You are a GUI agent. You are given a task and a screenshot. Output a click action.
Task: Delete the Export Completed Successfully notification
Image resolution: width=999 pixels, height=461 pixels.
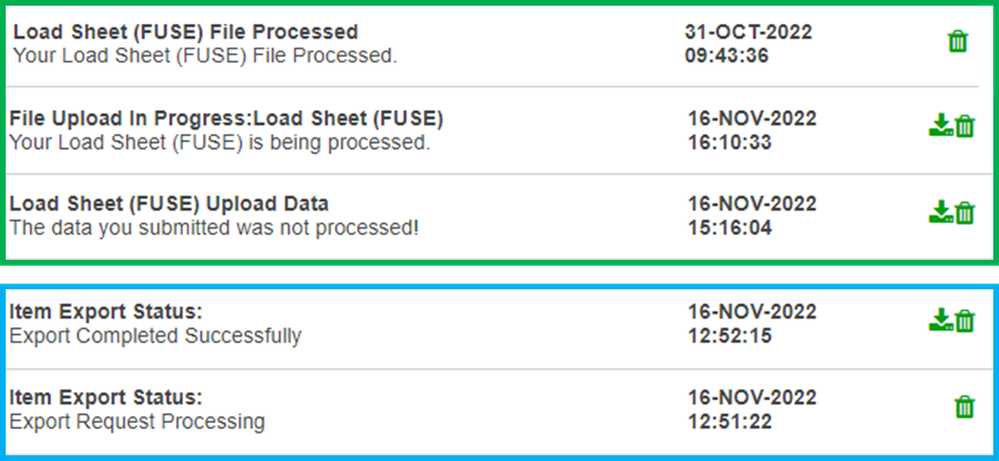pos(965,320)
